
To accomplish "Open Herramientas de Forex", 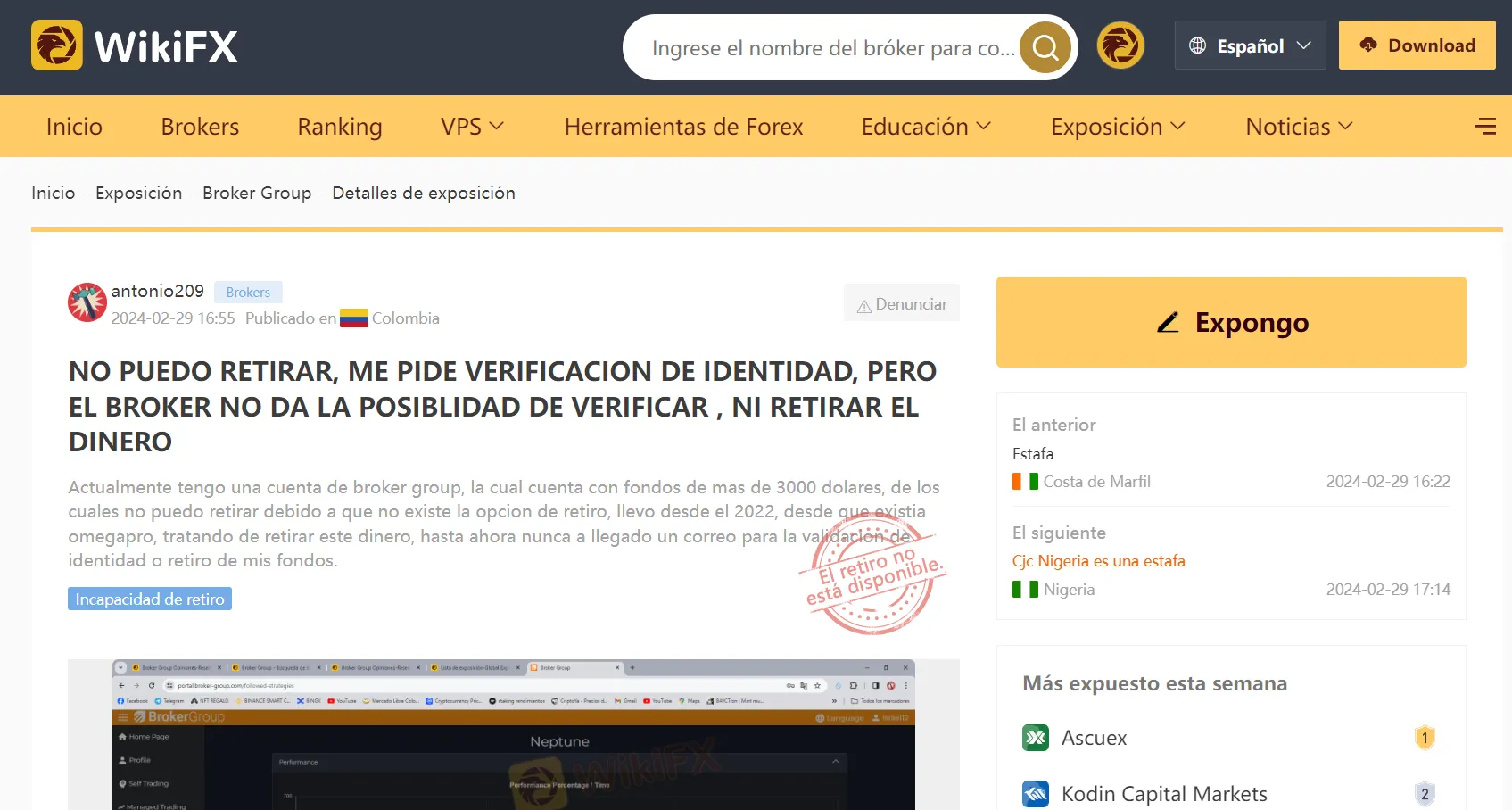I will pos(684,127).
